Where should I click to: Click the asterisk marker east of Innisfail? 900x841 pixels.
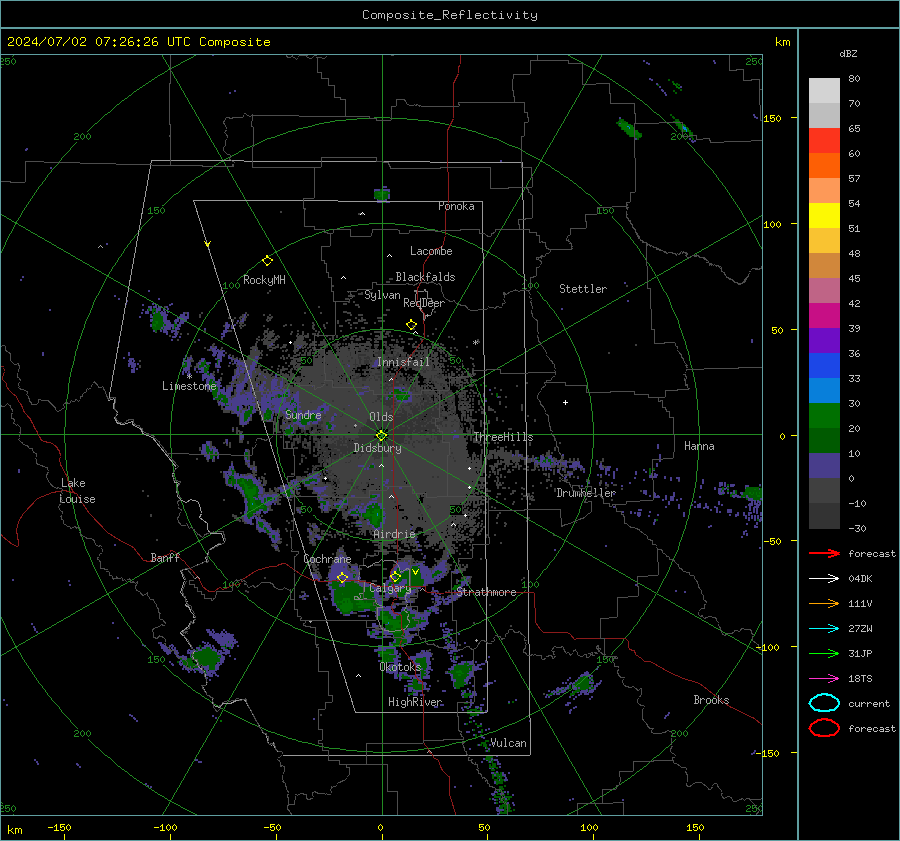point(476,343)
